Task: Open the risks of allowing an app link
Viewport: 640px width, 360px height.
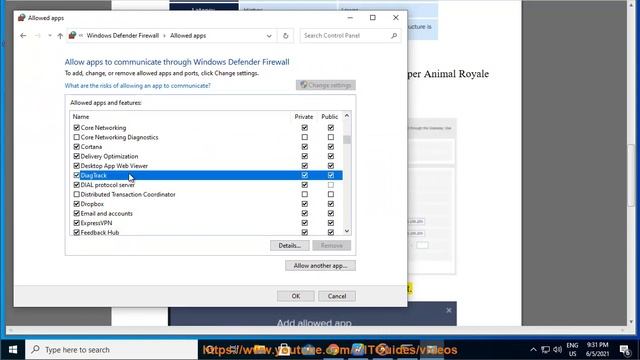Action: click(x=138, y=86)
